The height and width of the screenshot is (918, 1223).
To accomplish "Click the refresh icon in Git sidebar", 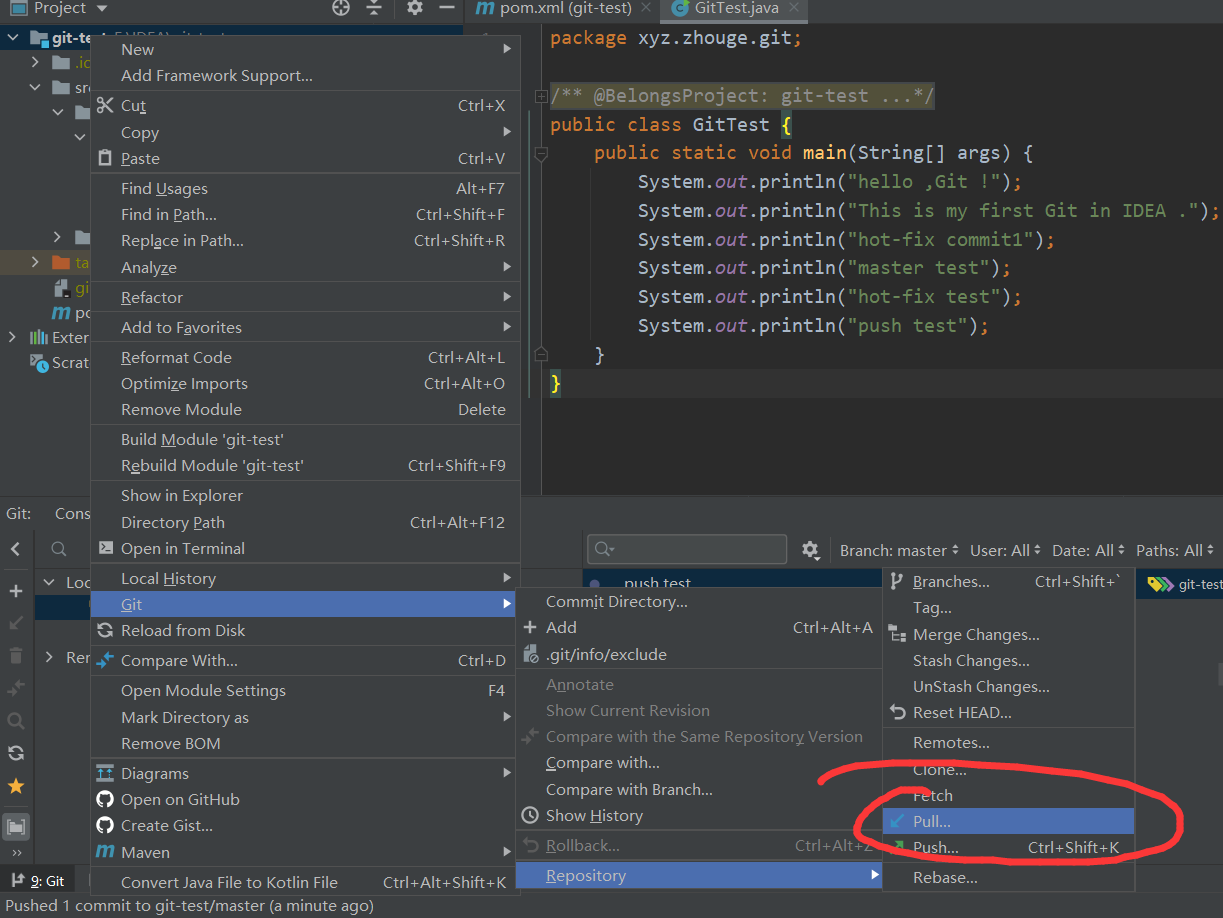I will pyautogui.click(x=16, y=753).
